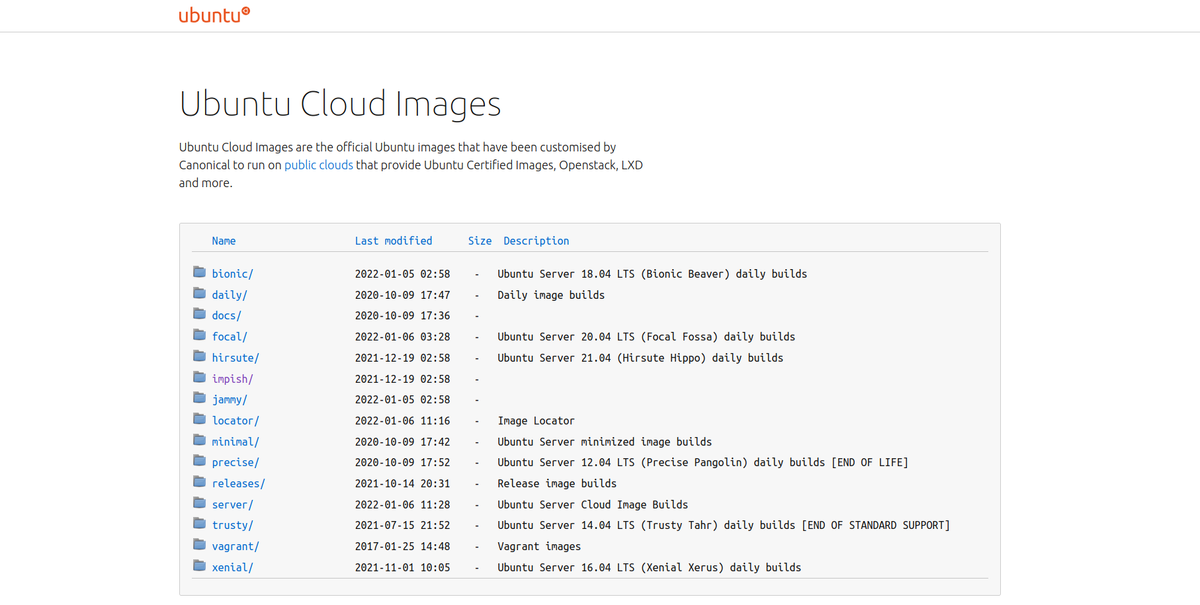Open the visited impish/ link
The width and height of the screenshot is (1200, 605).
pos(232,379)
